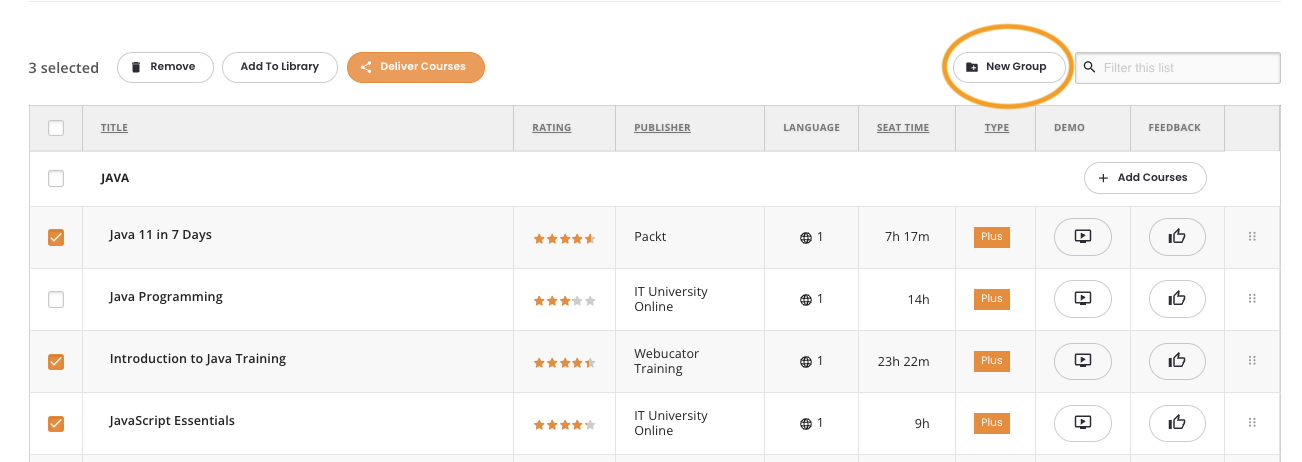Click the globe language icon for JavaScript Essentials
1302x462 pixels.
(806, 424)
